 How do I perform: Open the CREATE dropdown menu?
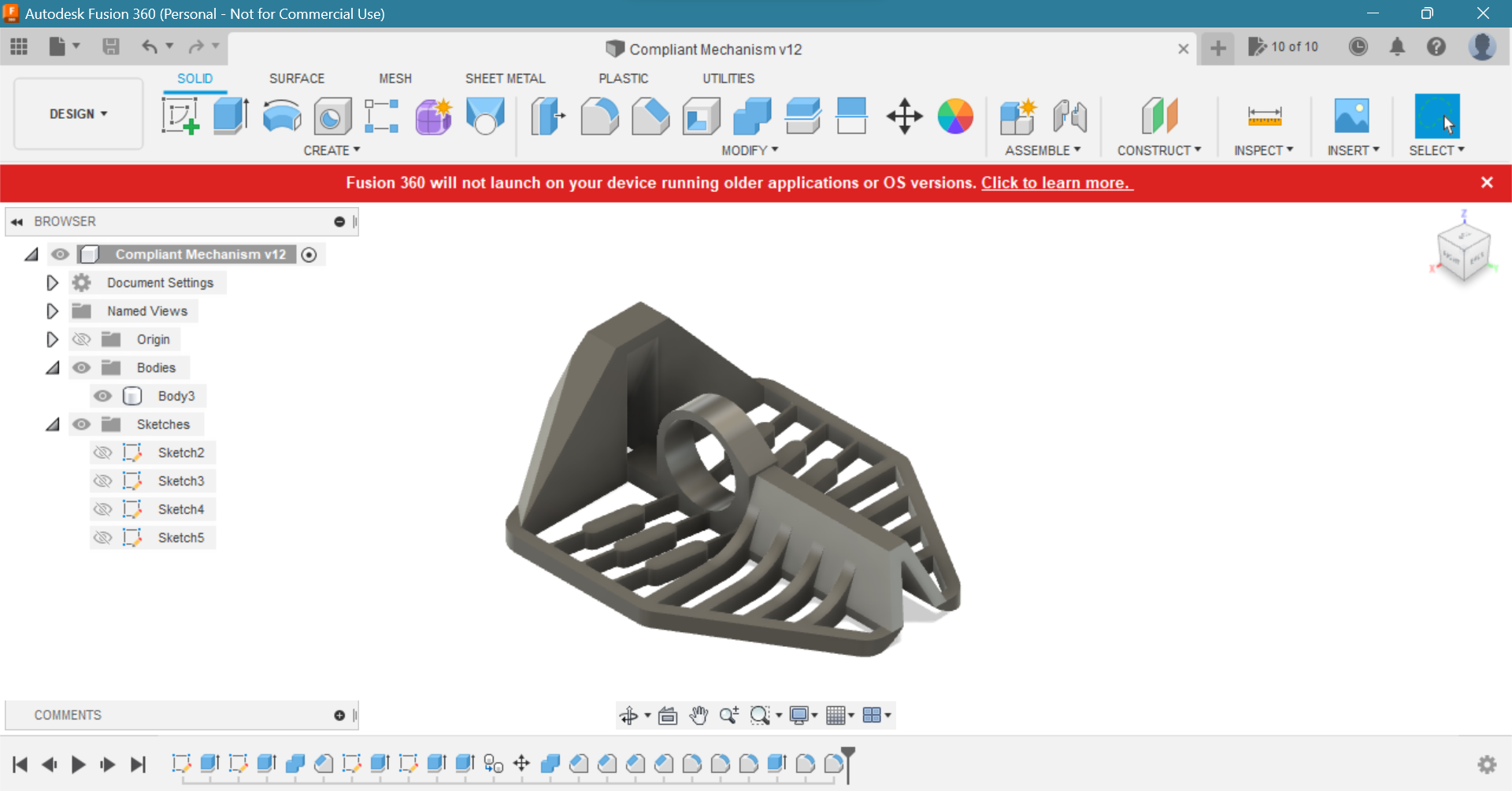(332, 150)
